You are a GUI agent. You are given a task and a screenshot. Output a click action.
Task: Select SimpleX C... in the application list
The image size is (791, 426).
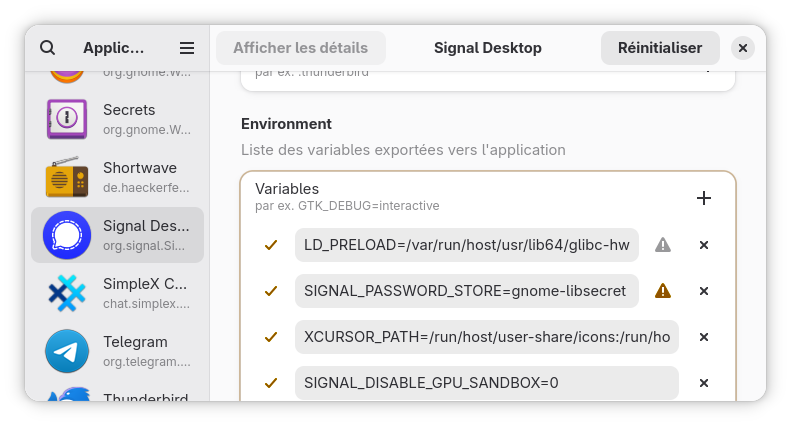click(118, 293)
